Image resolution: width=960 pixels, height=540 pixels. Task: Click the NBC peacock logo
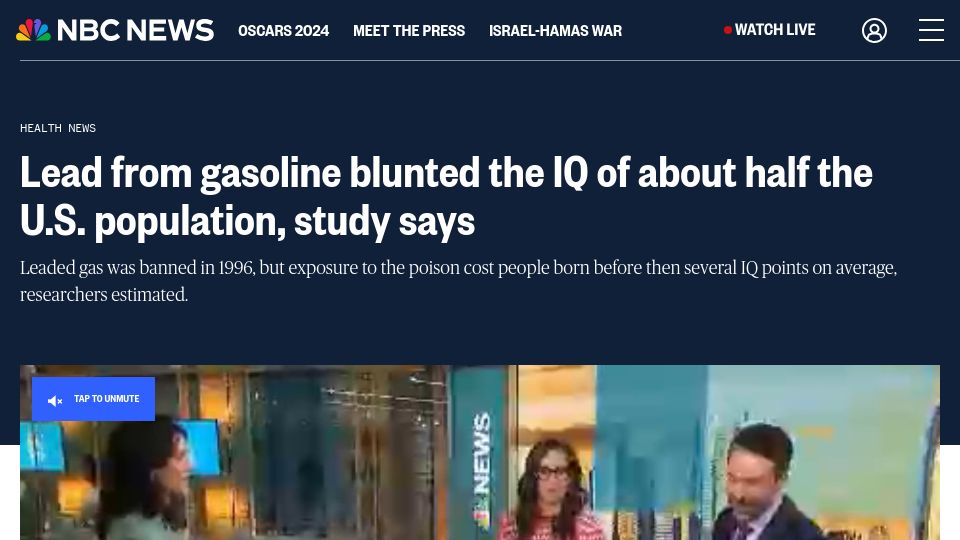tap(33, 30)
